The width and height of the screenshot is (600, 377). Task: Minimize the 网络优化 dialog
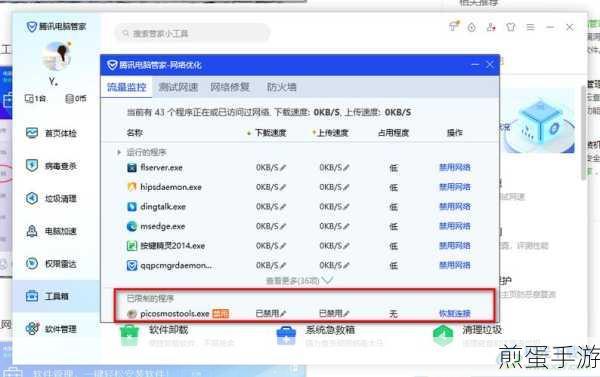coord(475,64)
